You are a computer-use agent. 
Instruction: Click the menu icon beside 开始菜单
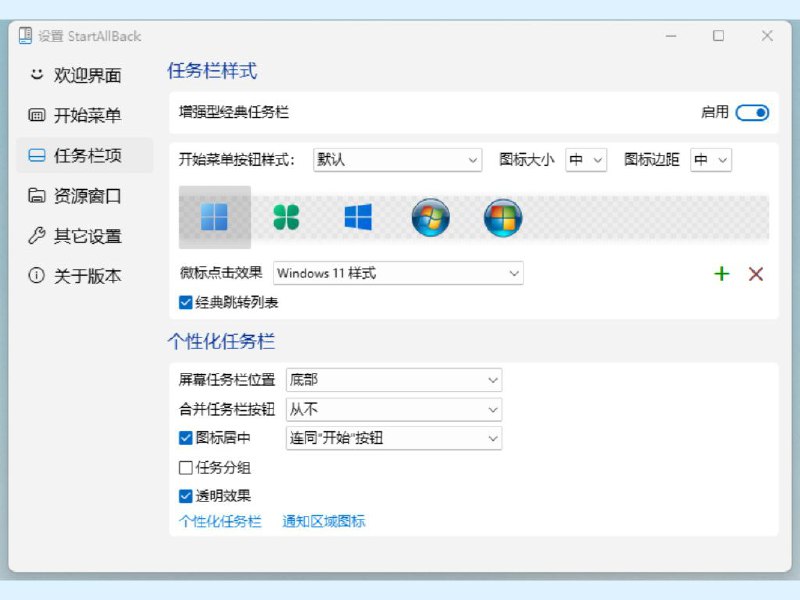click(x=36, y=115)
